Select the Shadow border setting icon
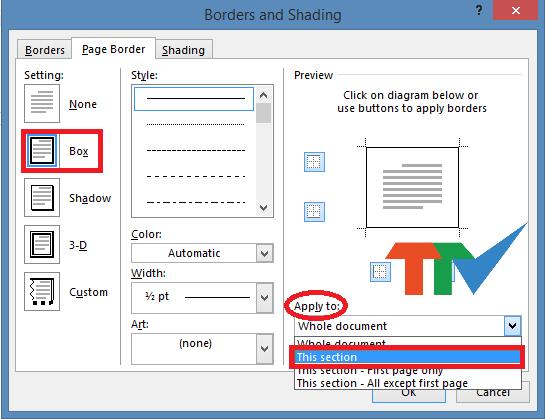The width and height of the screenshot is (545, 419). pos(42,198)
